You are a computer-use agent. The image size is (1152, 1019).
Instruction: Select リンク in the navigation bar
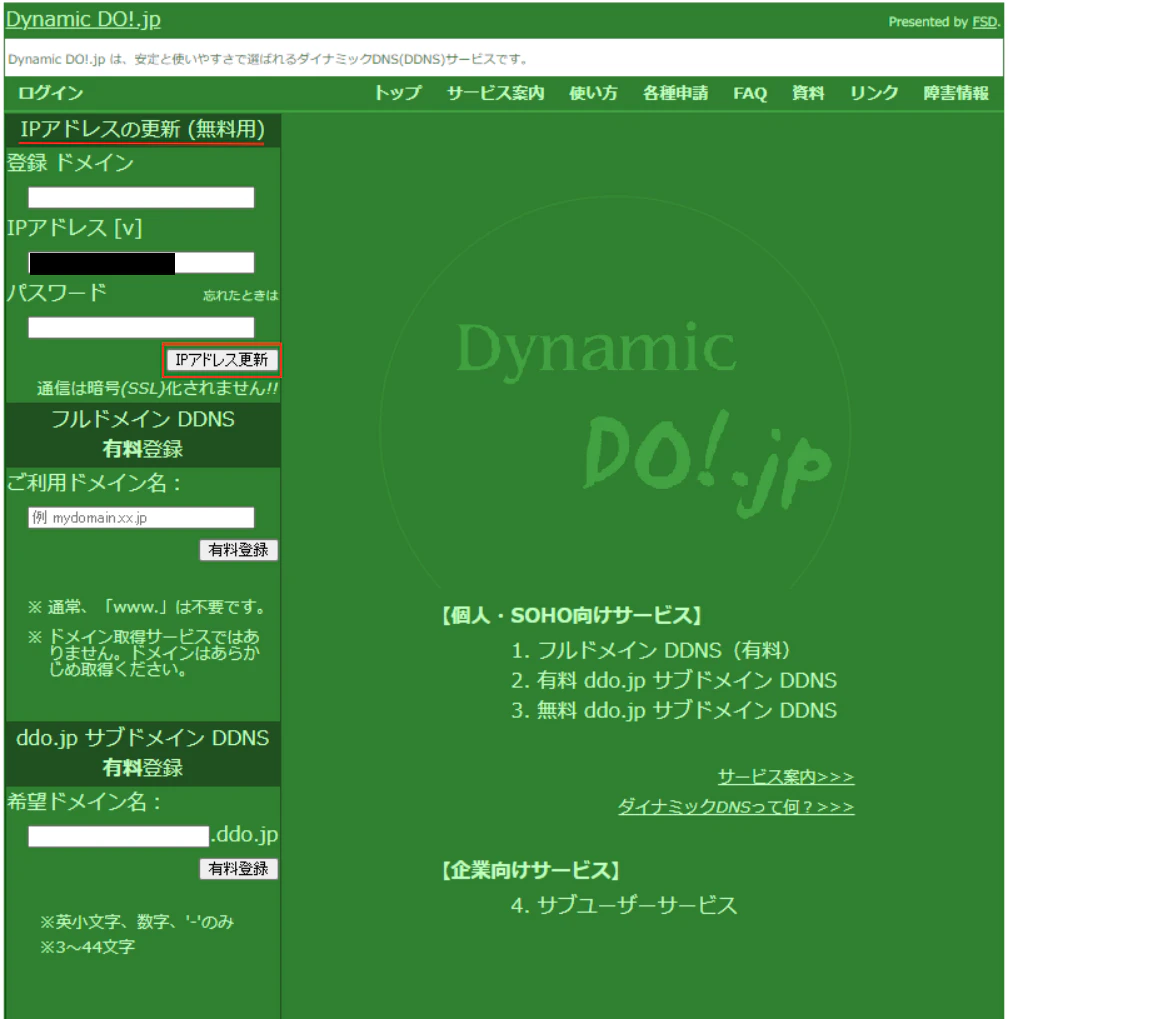[x=874, y=93]
